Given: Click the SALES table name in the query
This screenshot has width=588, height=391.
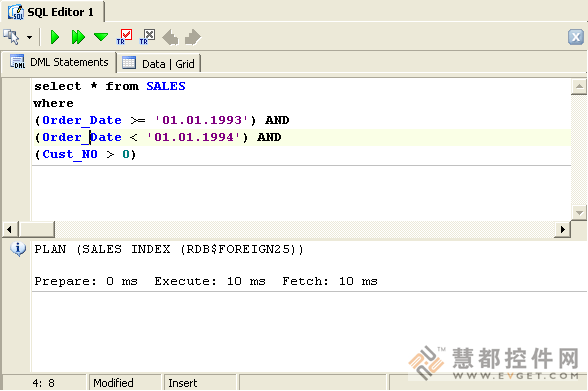Looking at the screenshot, I should coord(166,86).
